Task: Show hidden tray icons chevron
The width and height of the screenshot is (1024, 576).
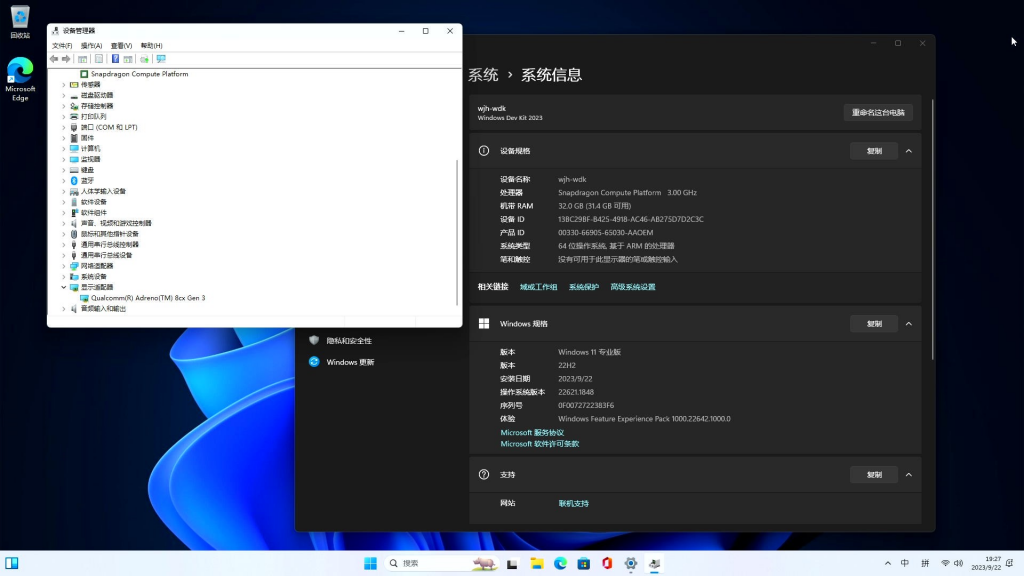Action: pos(888,563)
